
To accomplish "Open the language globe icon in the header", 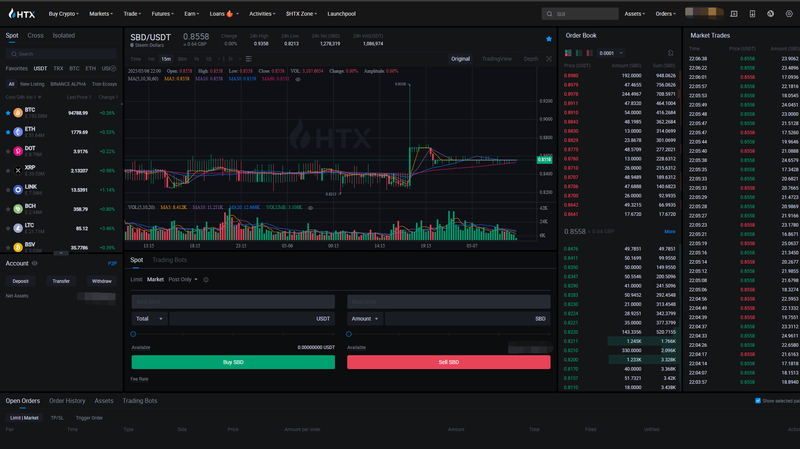I will 770,14.
